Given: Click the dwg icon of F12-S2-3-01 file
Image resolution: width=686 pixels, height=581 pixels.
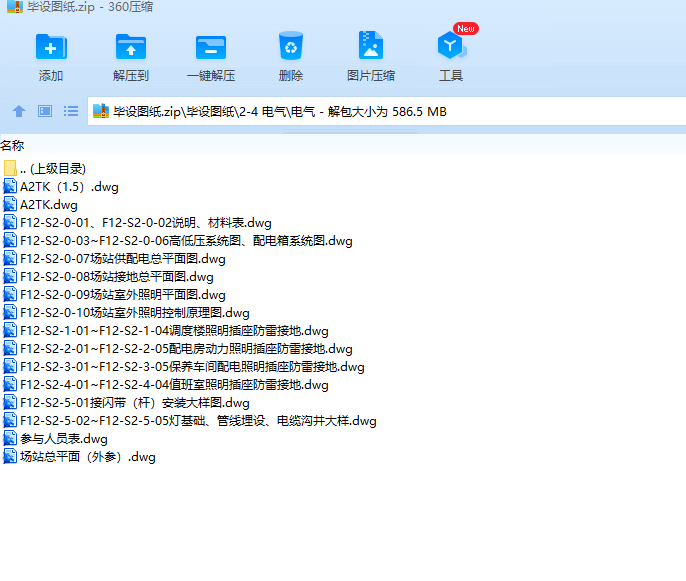Looking at the screenshot, I should click(x=10, y=367).
